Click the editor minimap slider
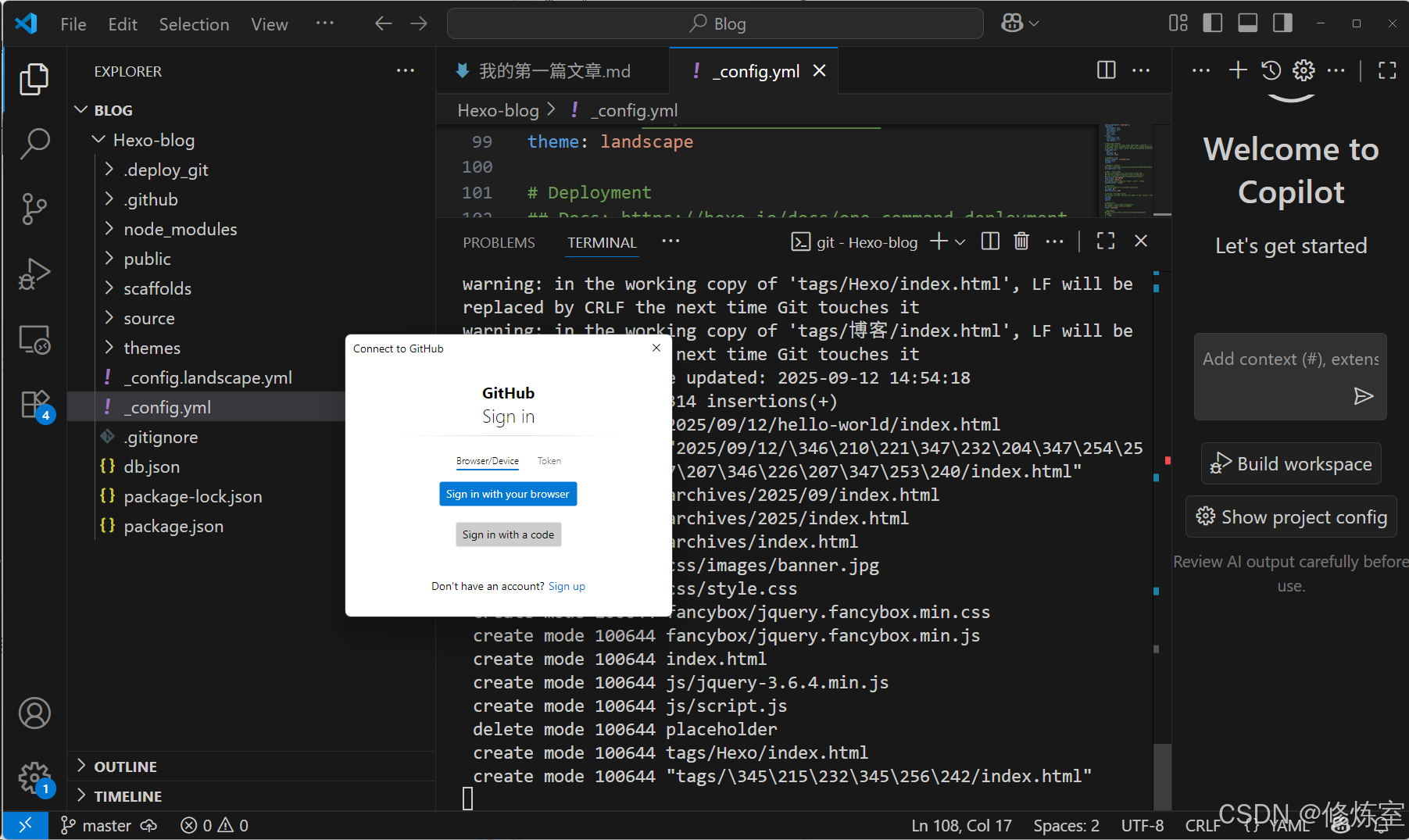Viewport: 1409px width, 840px height. [1125, 170]
